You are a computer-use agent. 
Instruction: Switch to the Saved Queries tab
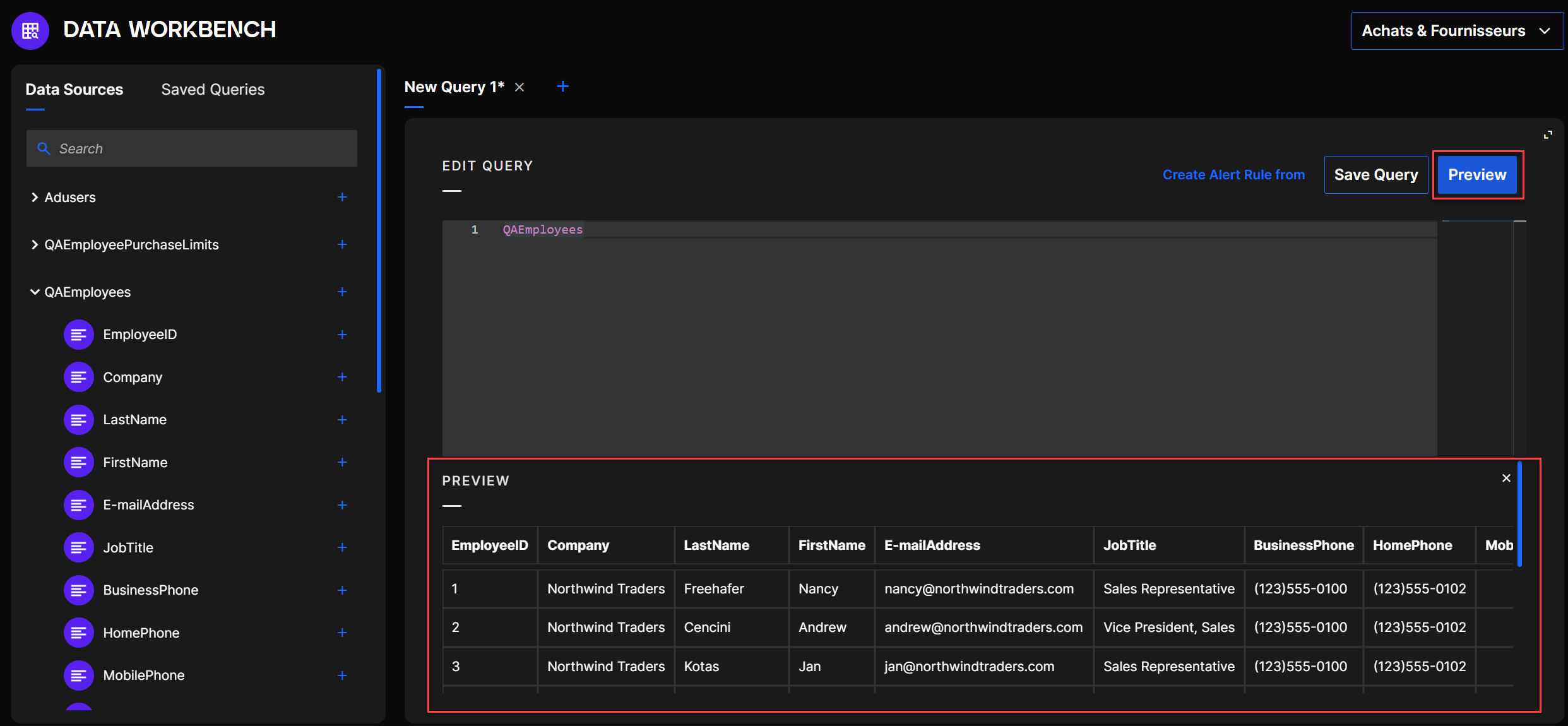tap(213, 90)
